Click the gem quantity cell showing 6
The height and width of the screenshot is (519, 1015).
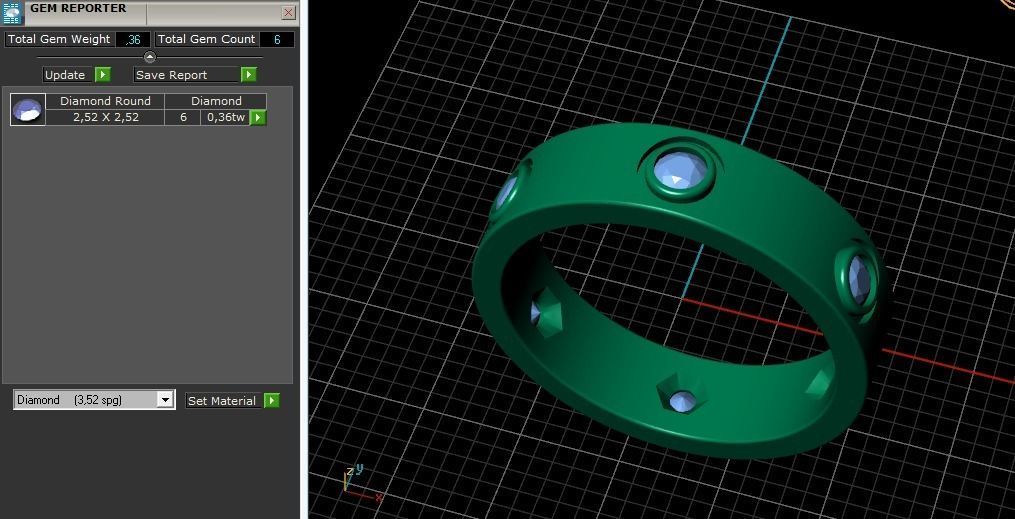pyautogui.click(x=183, y=117)
